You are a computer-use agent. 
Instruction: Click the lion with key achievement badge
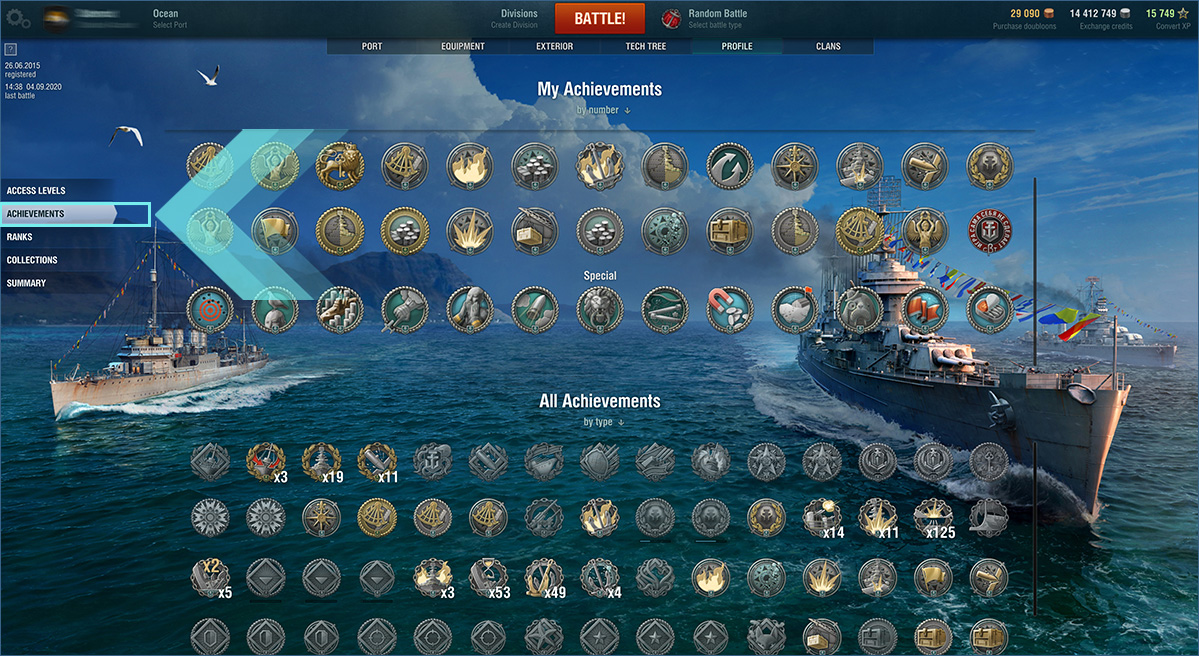coord(340,165)
